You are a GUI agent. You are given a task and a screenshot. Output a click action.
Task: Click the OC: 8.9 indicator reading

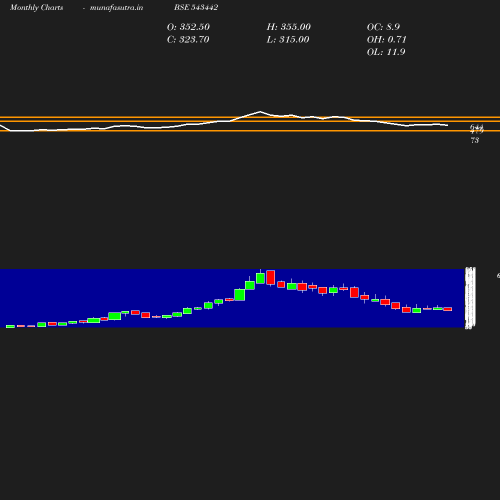(383, 27)
